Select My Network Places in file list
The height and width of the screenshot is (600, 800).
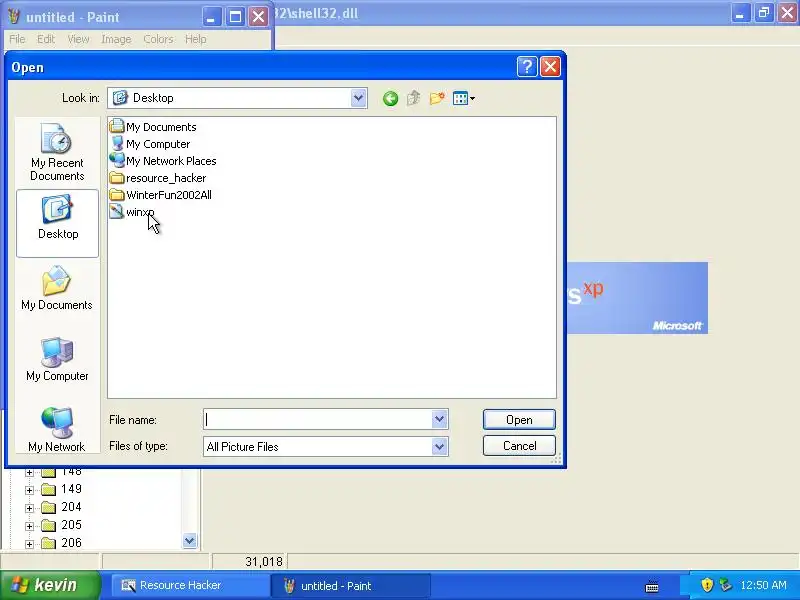(163, 161)
